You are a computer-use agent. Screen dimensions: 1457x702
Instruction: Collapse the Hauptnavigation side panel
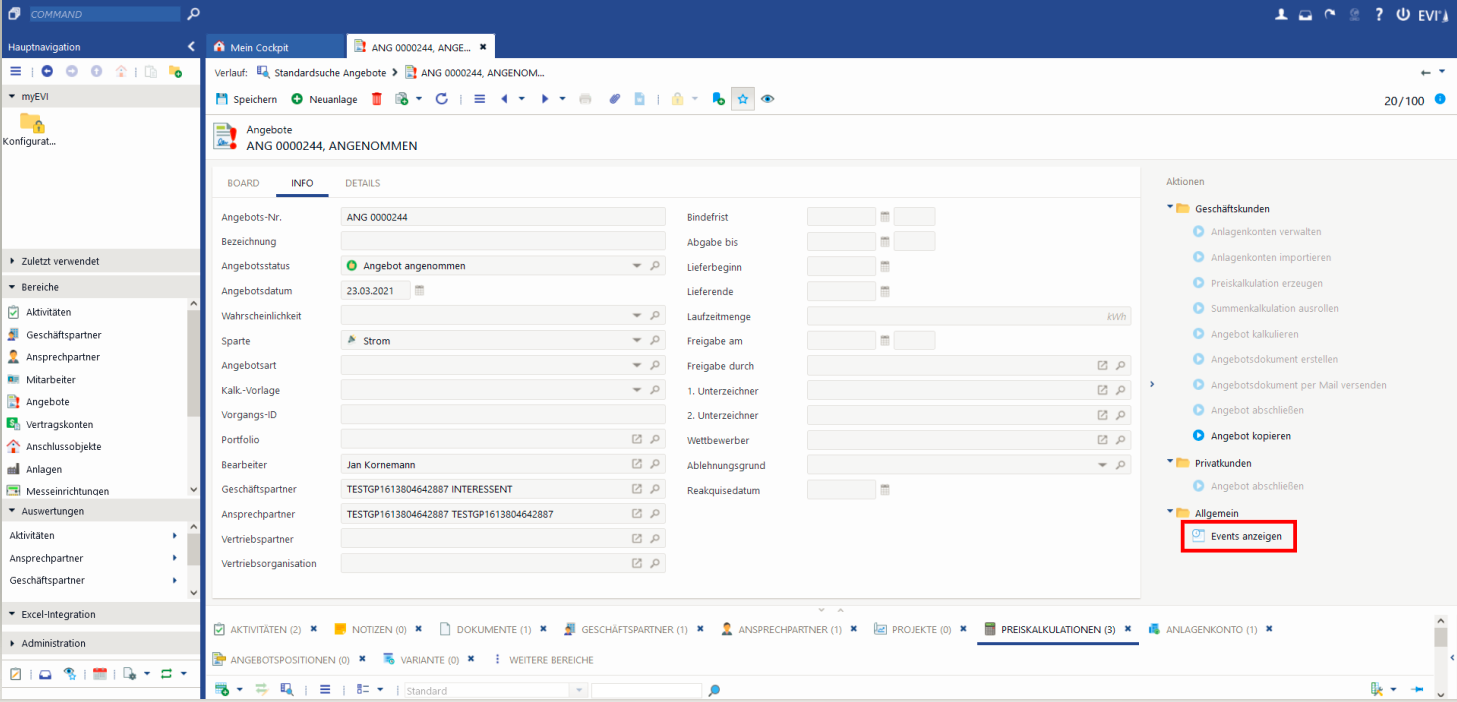191,47
